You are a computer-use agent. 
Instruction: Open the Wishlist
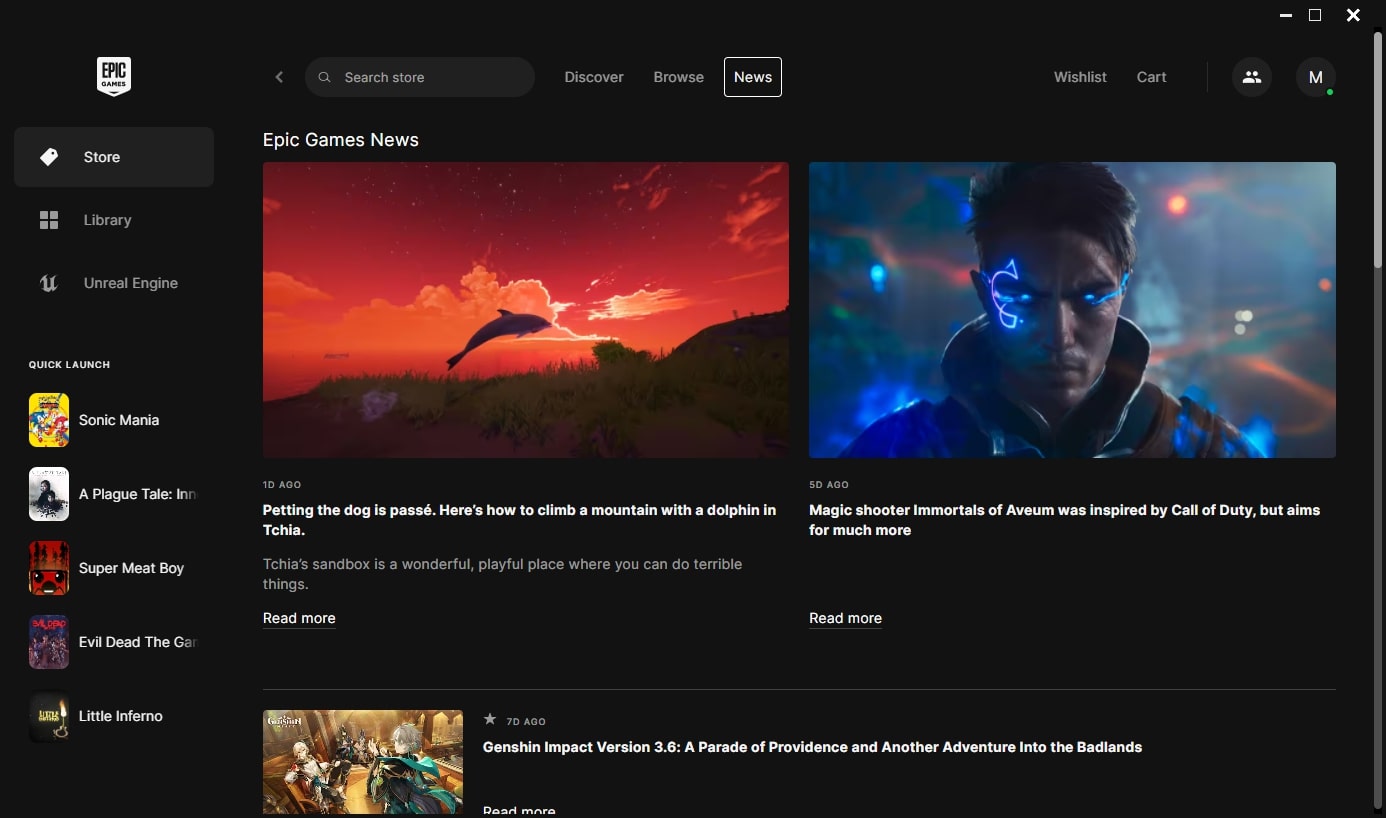click(x=1080, y=77)
